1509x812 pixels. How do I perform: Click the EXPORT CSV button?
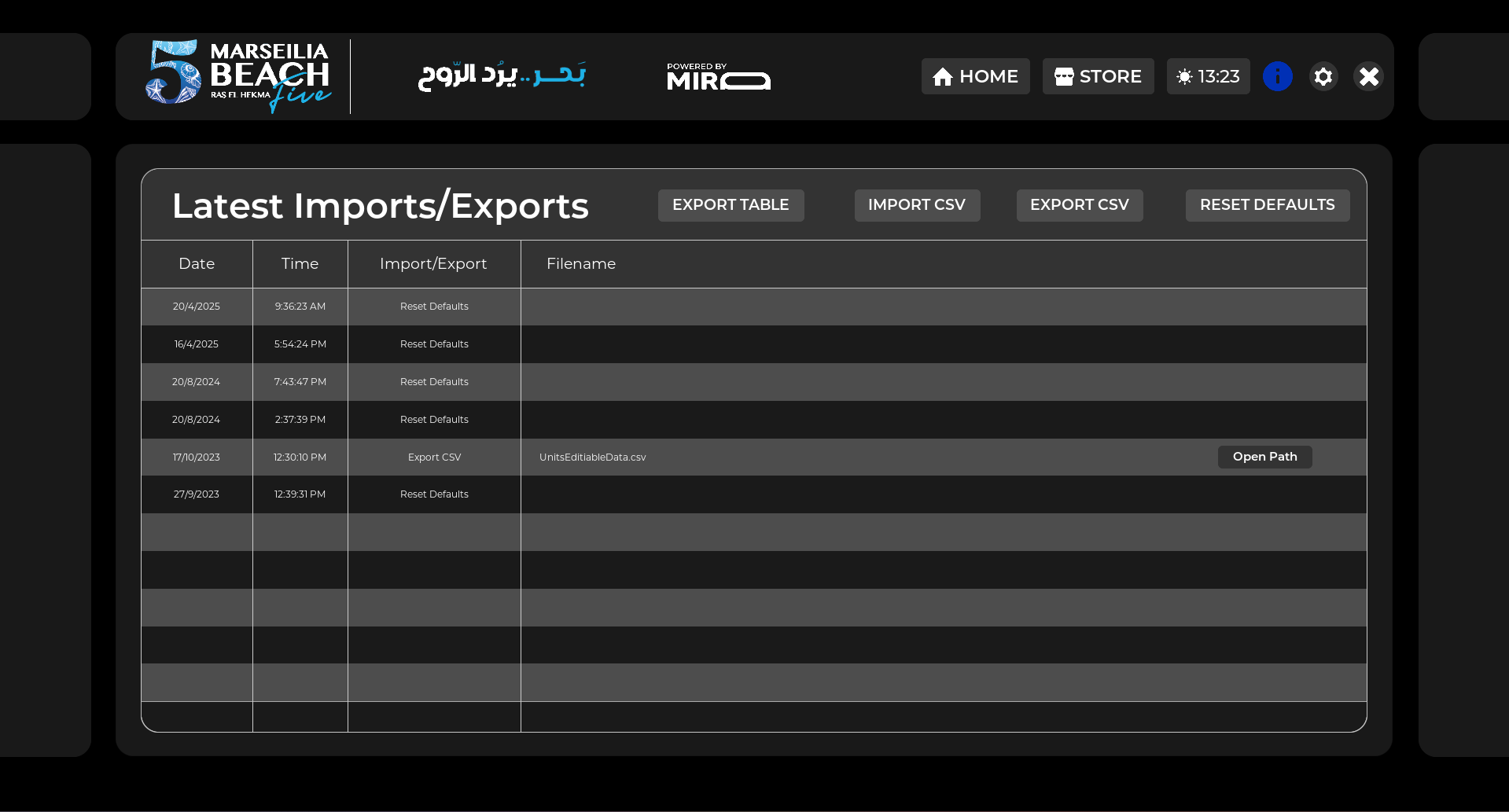point(1079,205)
